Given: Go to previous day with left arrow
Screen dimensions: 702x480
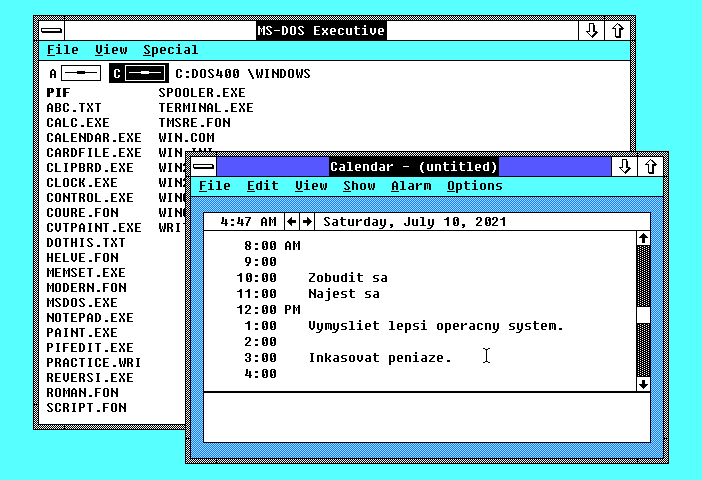Looking at the screenshot, I should (x=292, y=221).
